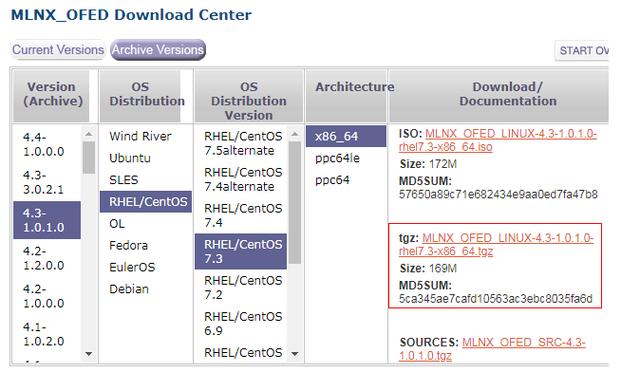
Task: Click the START OVER button
Action: 583,51
